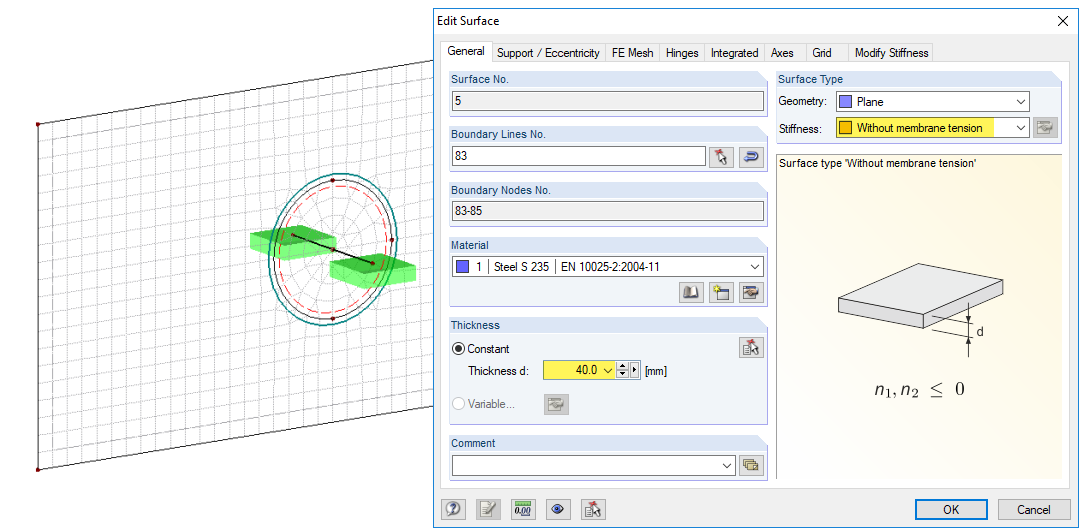Open the help icon in dialog footer

coord(453,509)
